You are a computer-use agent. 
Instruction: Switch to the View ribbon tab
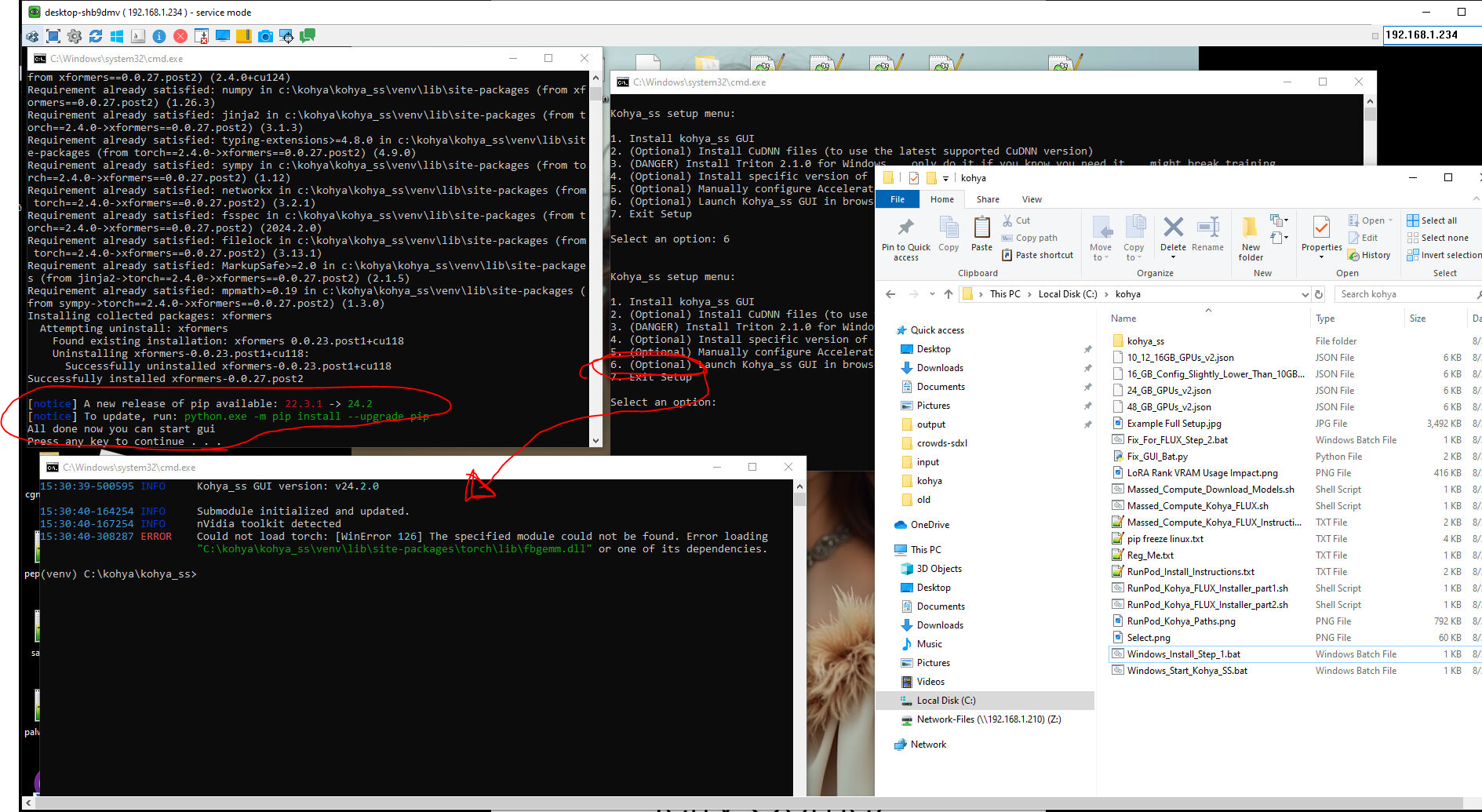tap(1032, 199)
